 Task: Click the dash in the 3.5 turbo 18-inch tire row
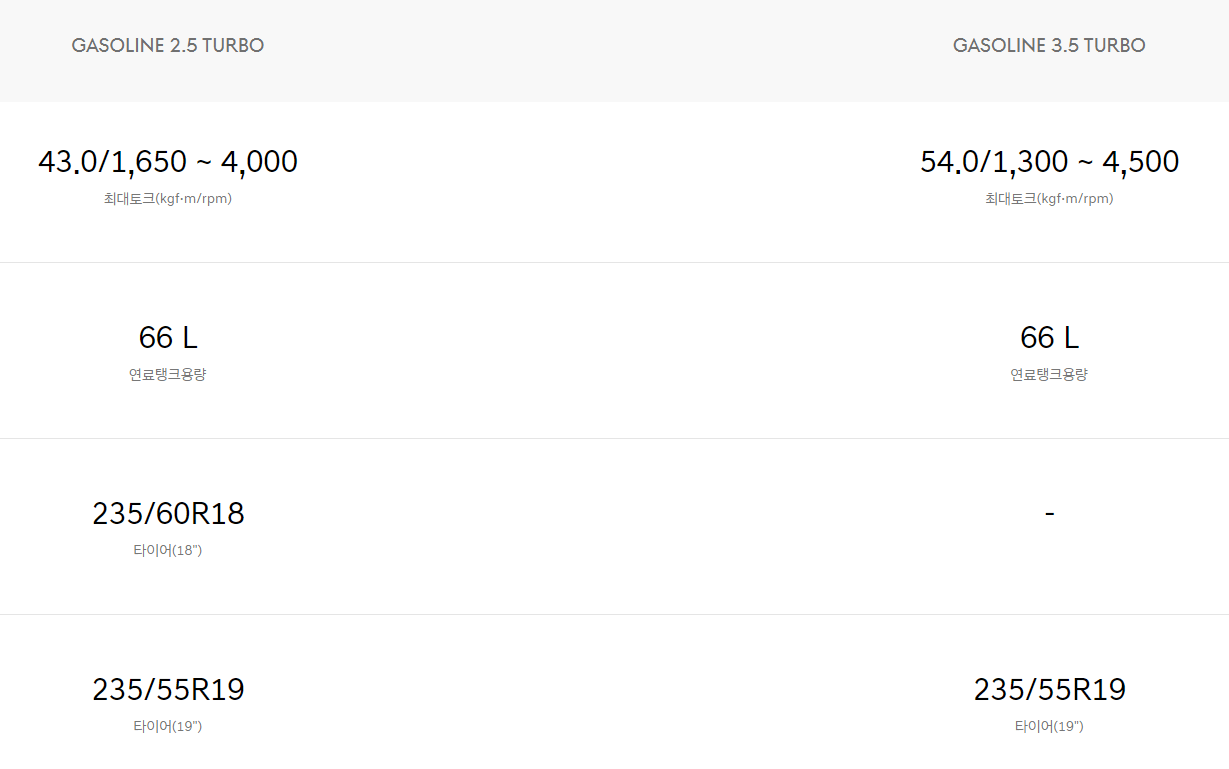pyautogui.click(x=1049, y=514)
